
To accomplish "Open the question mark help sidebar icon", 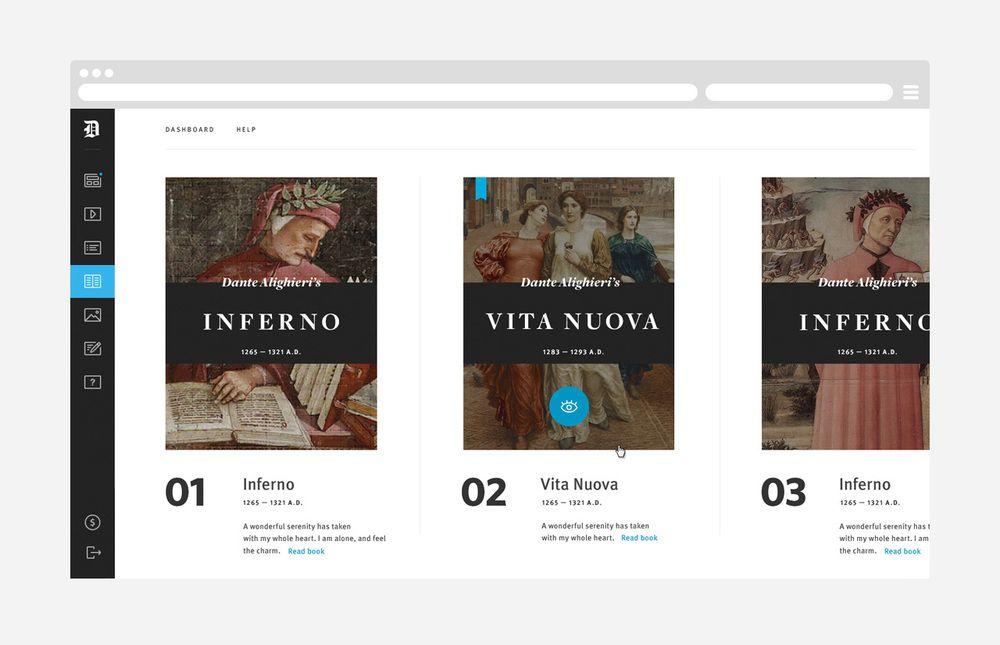I will click(92, 382).
